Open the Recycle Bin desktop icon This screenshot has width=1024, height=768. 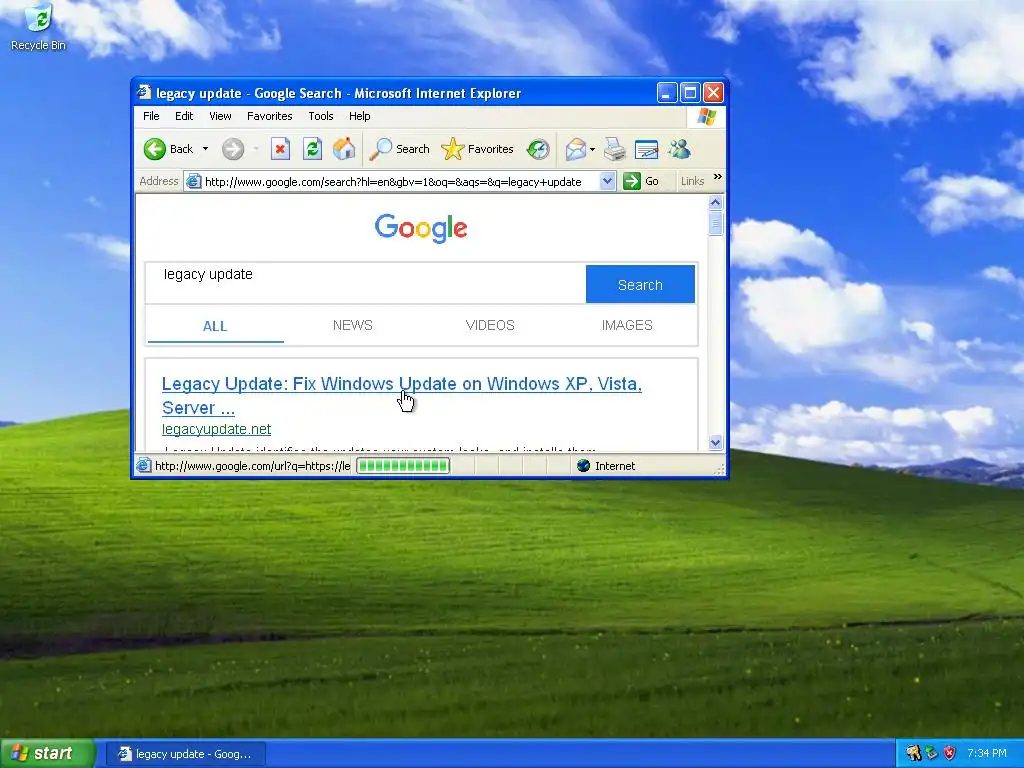[x=39, y=27]
